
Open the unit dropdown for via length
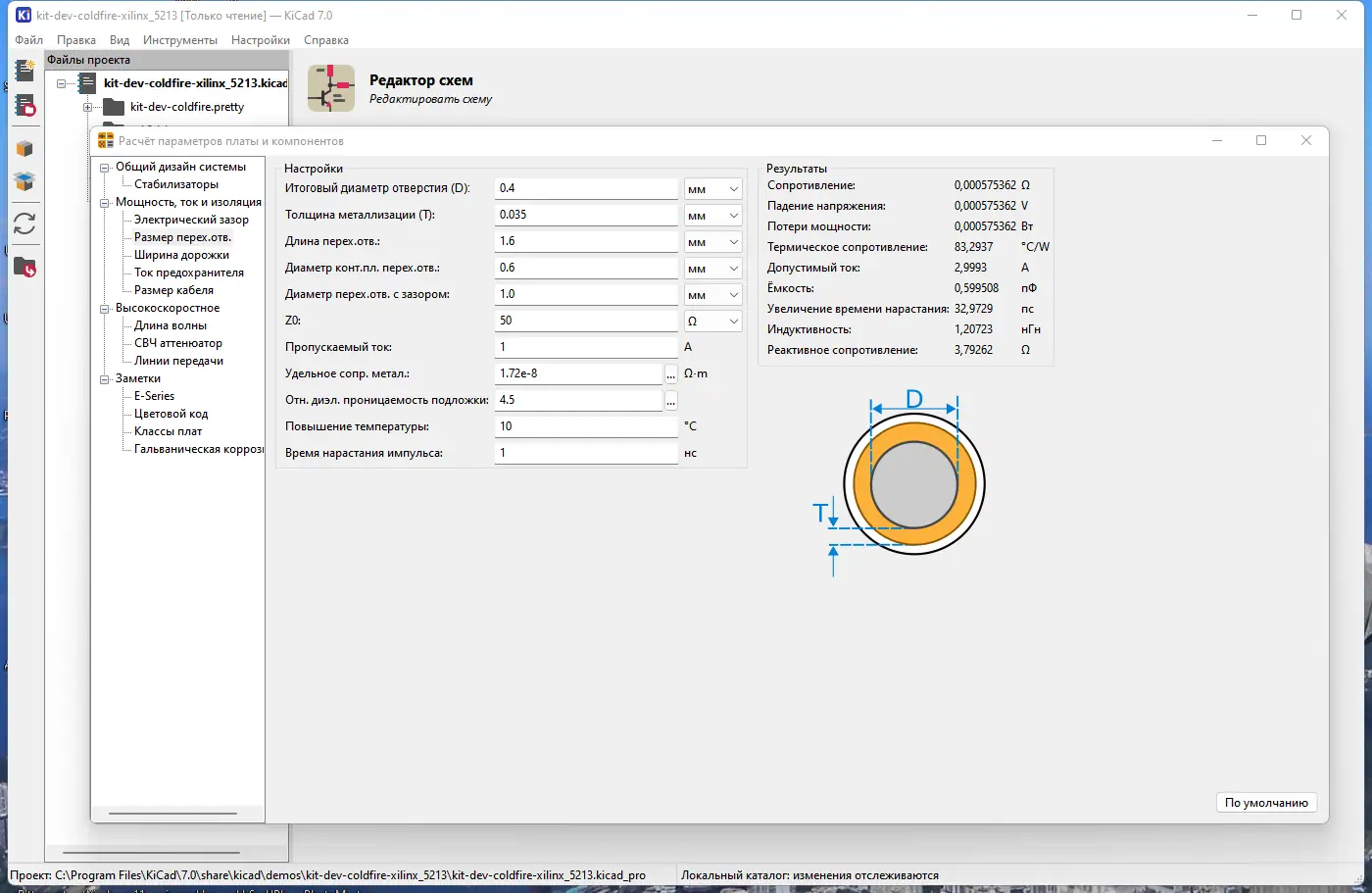(x=712, y=242)
